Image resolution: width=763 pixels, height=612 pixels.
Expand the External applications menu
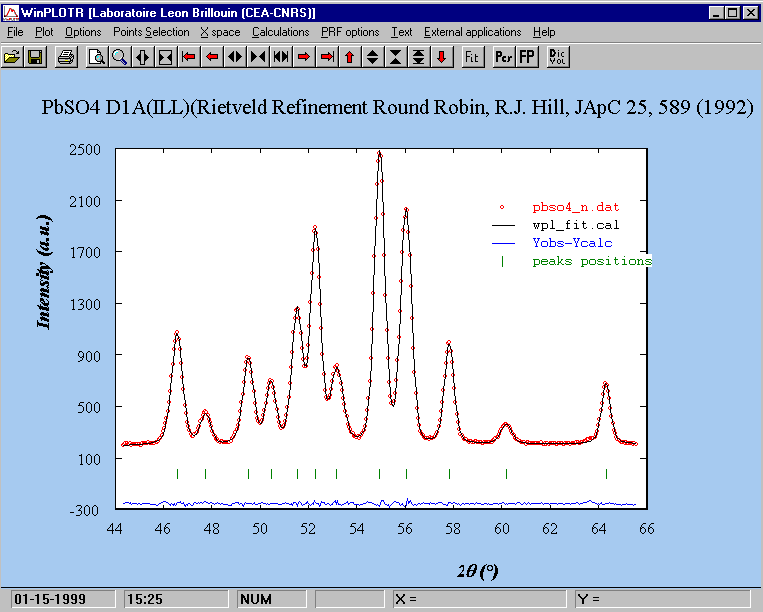pos(473,32)
